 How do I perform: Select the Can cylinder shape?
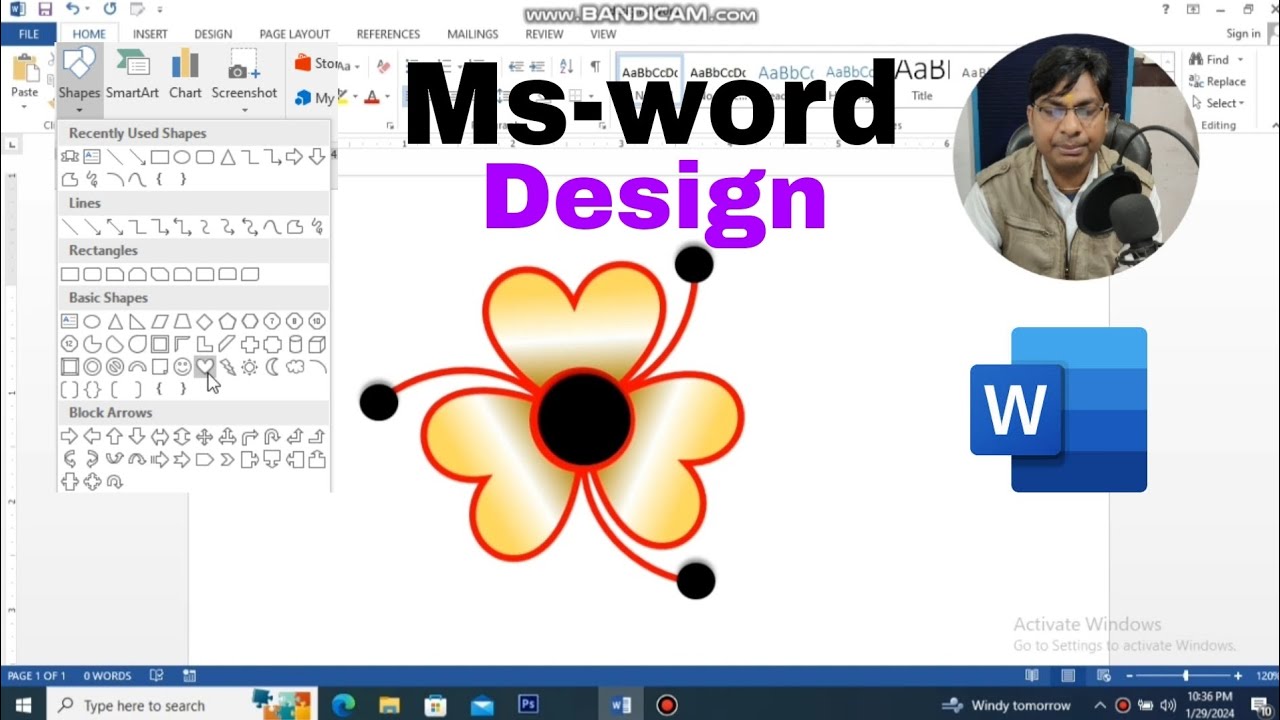pyautogui.click(x=294, y=345)
